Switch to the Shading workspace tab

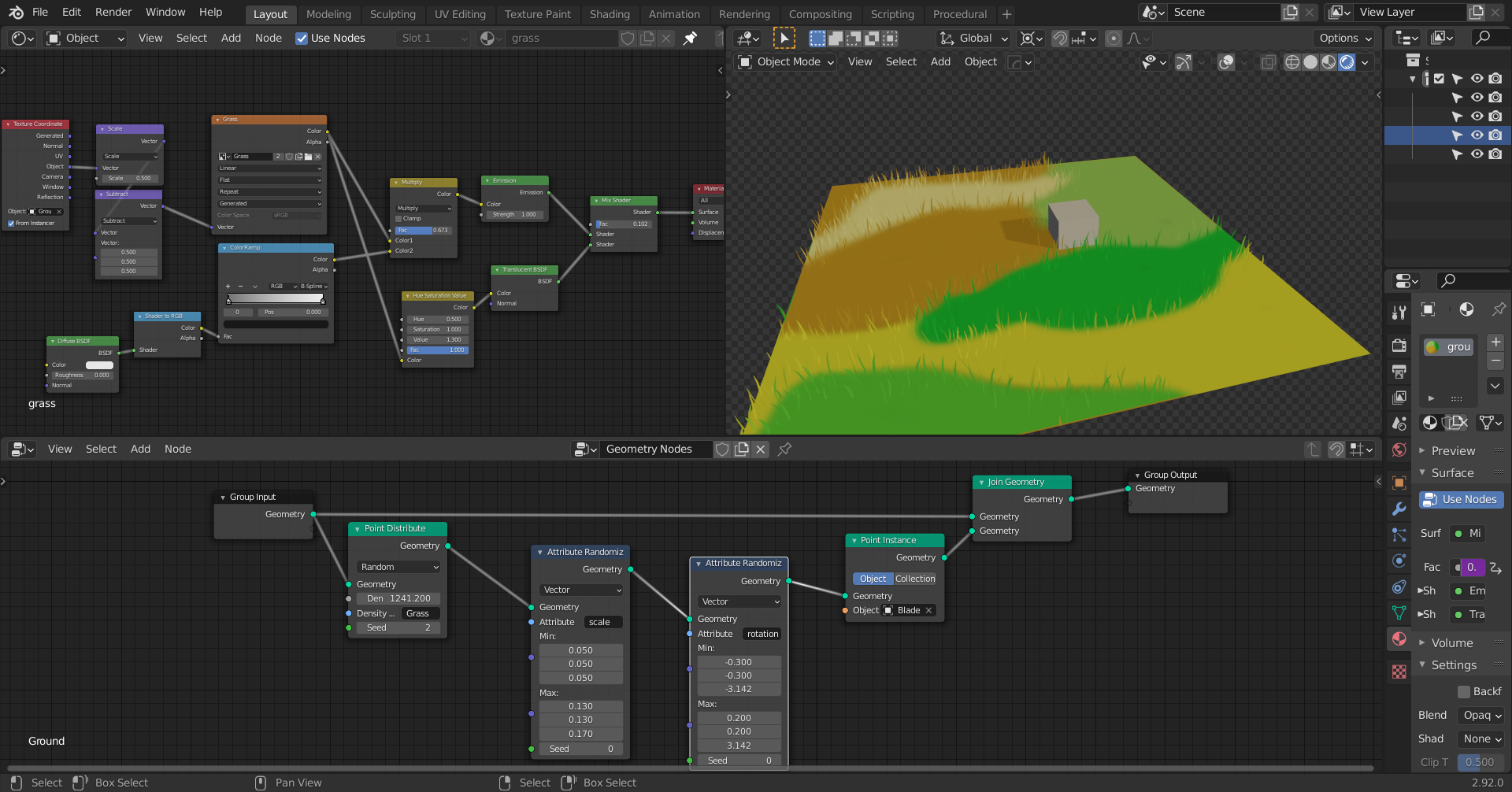tap(610, 14)
